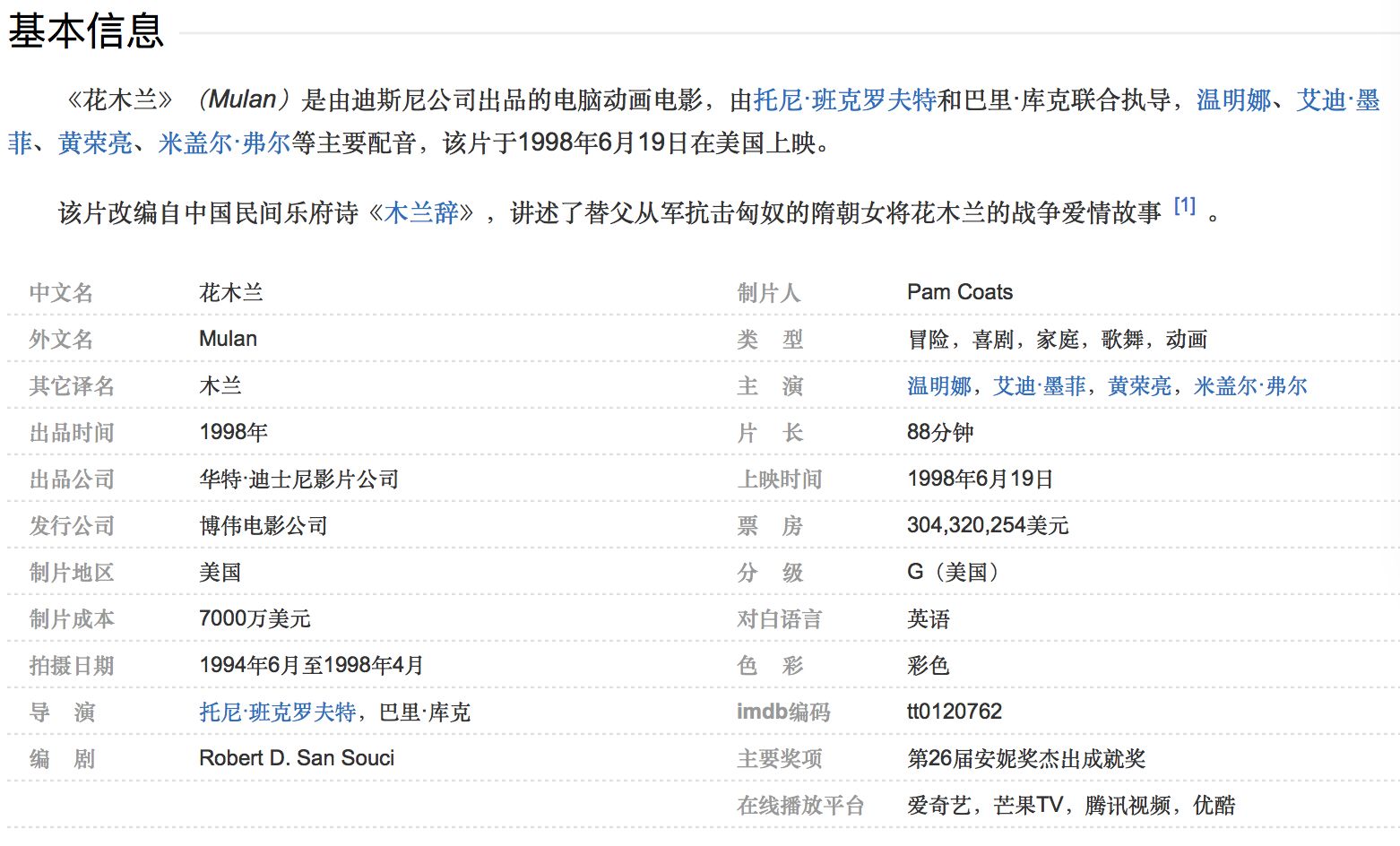Select the label 出品公司
Viewport: 1400px width, 846px height.
coord(72,479)
